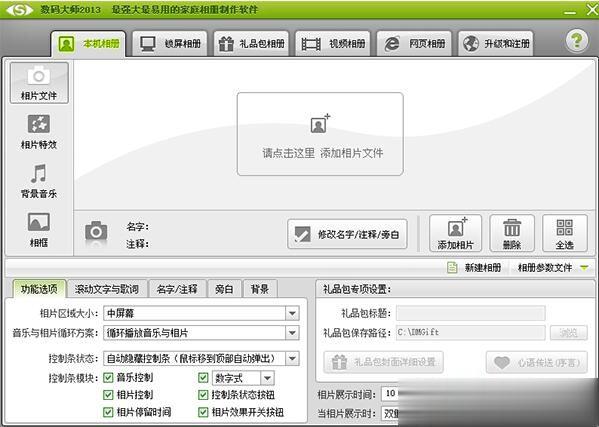Image resolution: width=599 pixels, height=427 pixels.
Task: Toggle the 相片控制 checkbox
Action: pos(108,395)
